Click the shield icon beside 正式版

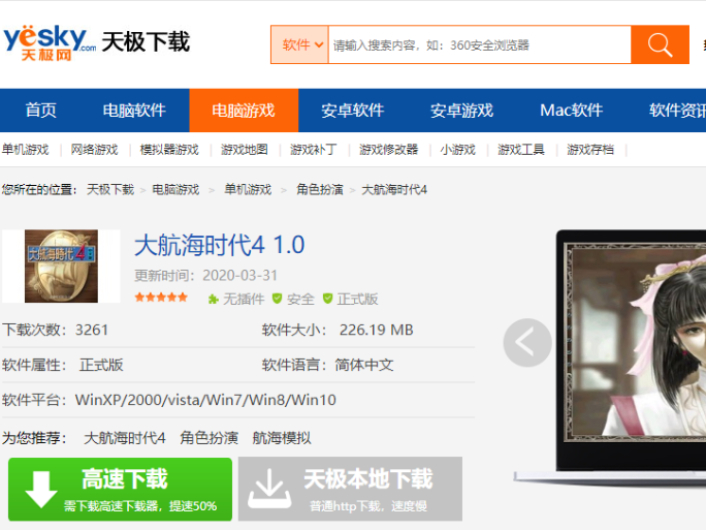(x=328, y=298)
